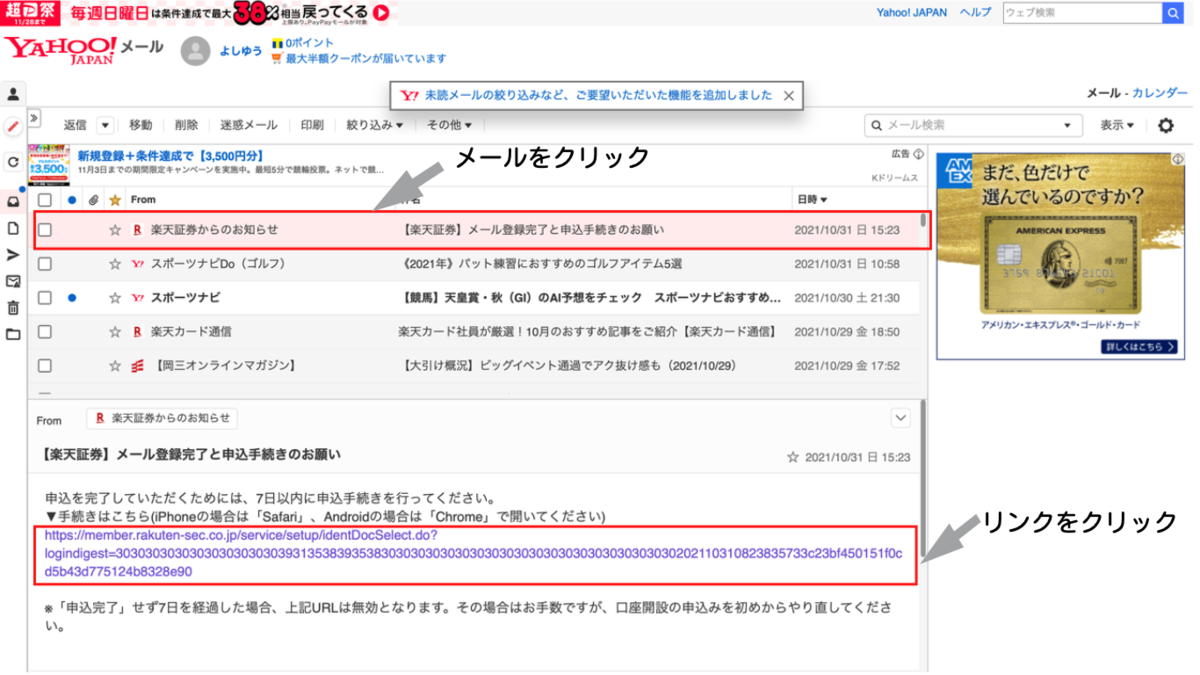Click the web search magnifier button
Viewport: 1200px width, 675px height.
(x=1173, y=13)
